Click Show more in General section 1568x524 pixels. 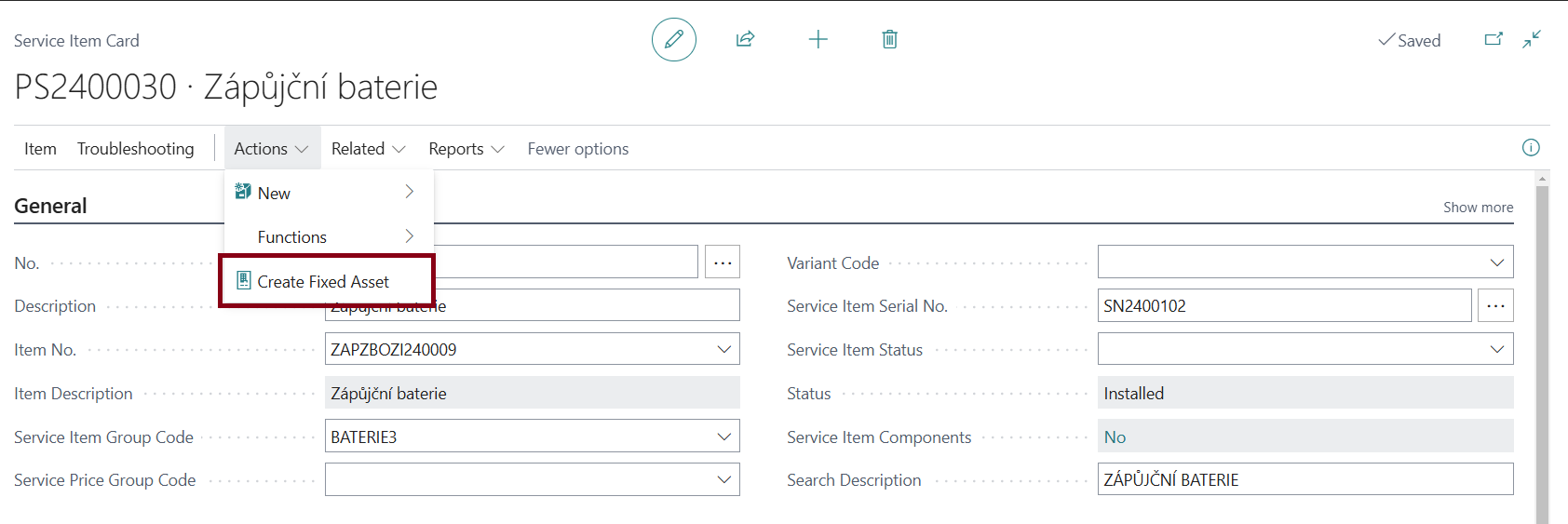pyautogui.click(x=1478, y=207)
